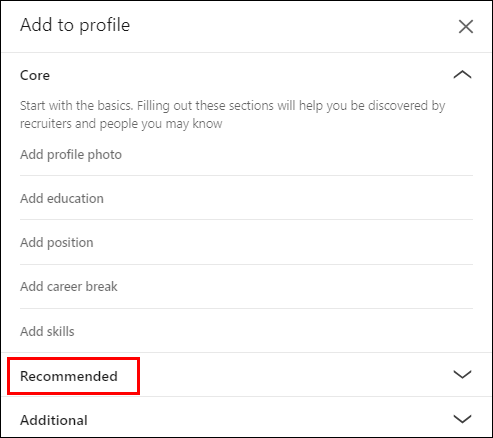Image resolution: width=493 pixels, height=438 pixels.
Task: Click the Additional section heading
Action: point(54,420)
